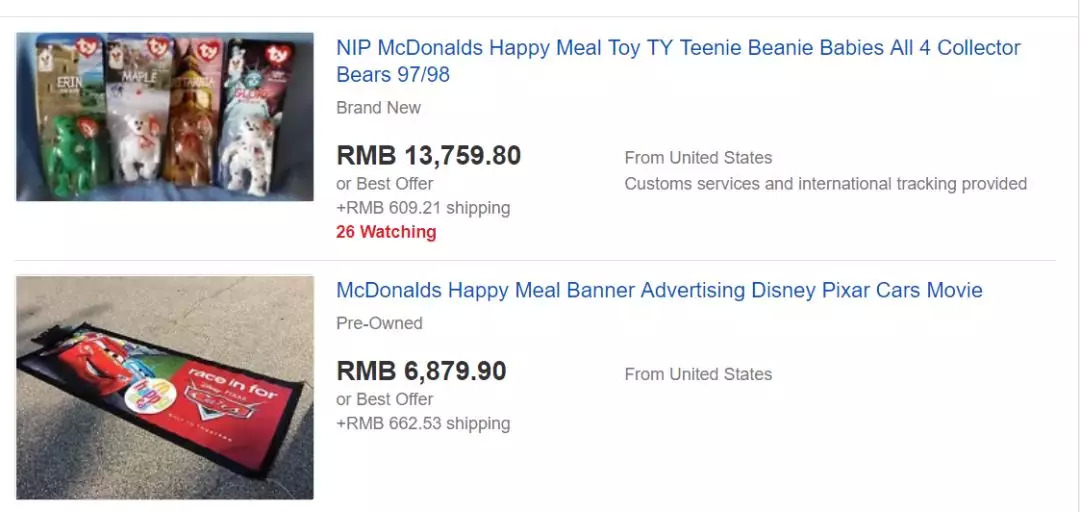1080x512 pixels.
Task: Click the "Pre-Owned" condition label
Action: [x=379, y=323]
